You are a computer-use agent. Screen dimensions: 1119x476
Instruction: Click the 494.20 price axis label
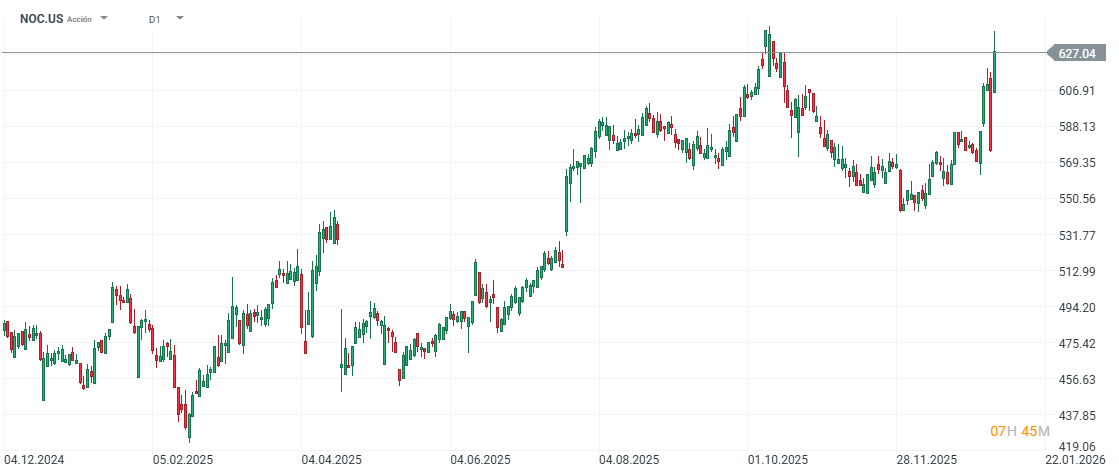[x=1078, y=307]
